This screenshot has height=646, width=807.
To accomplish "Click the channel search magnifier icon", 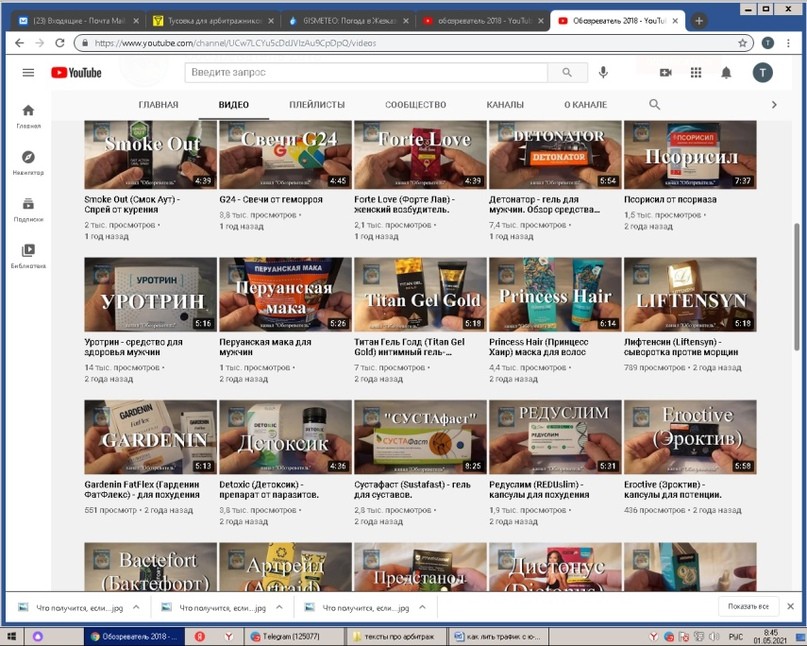I will click(655, 104).
